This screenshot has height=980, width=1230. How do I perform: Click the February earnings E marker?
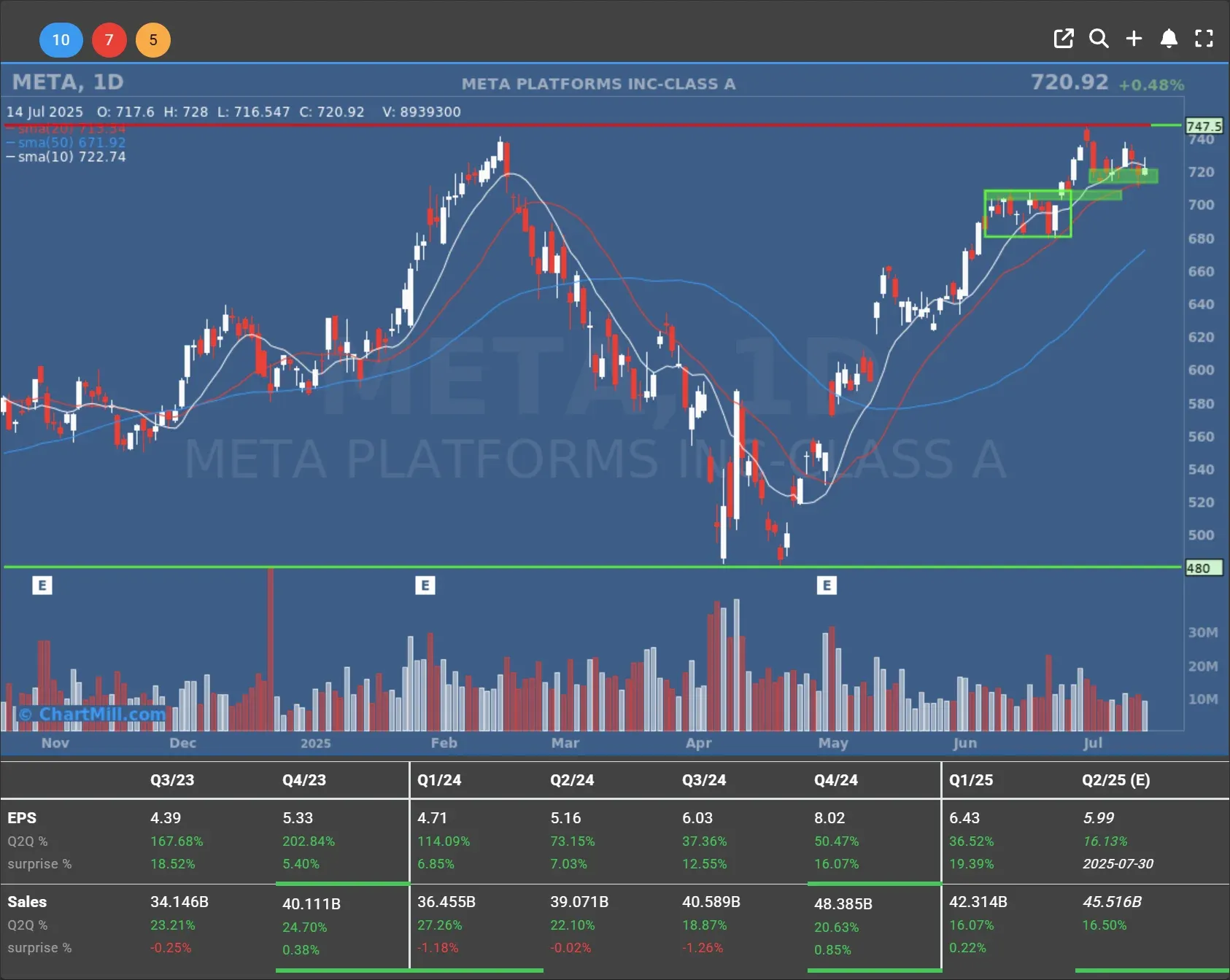[425, 585]
